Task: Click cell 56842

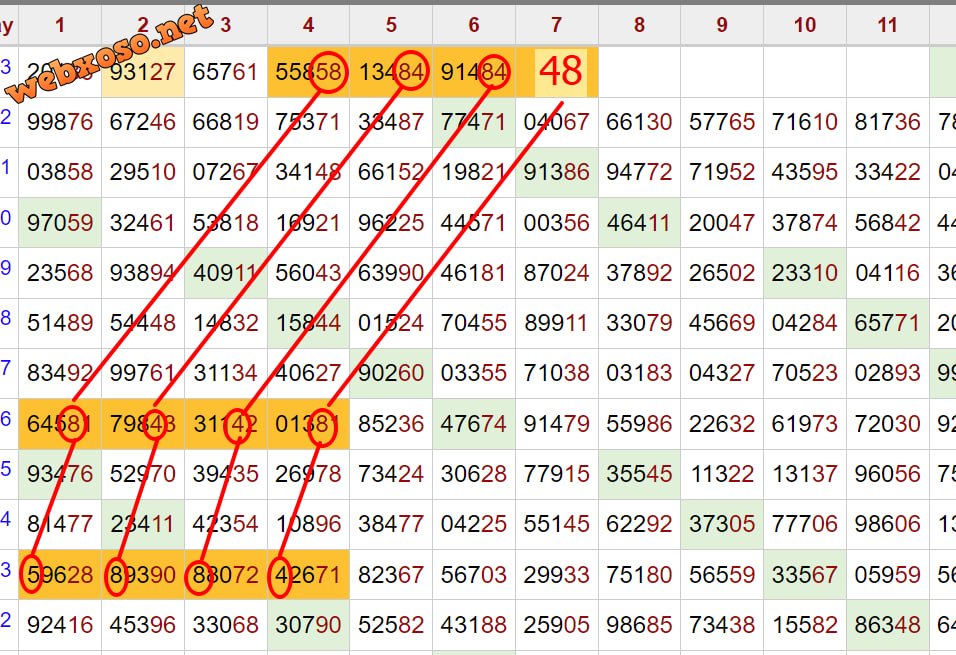Action: [887, 223]
